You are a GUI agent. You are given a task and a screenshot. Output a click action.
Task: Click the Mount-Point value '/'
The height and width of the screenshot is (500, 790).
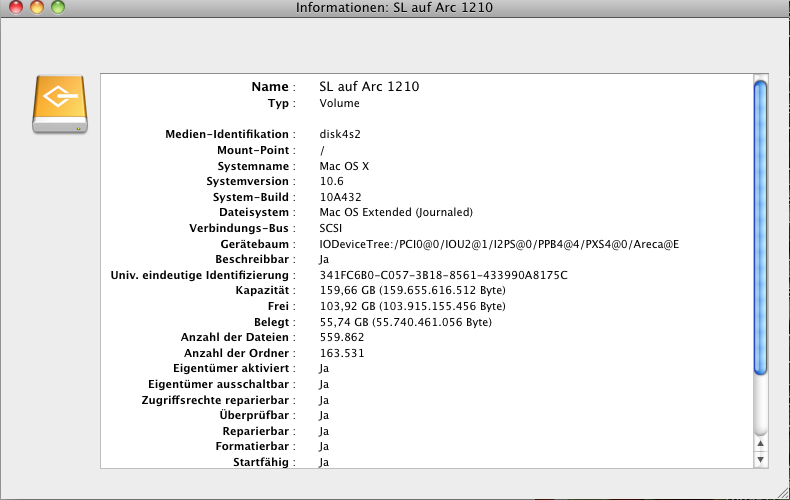(x=322, y=150)
